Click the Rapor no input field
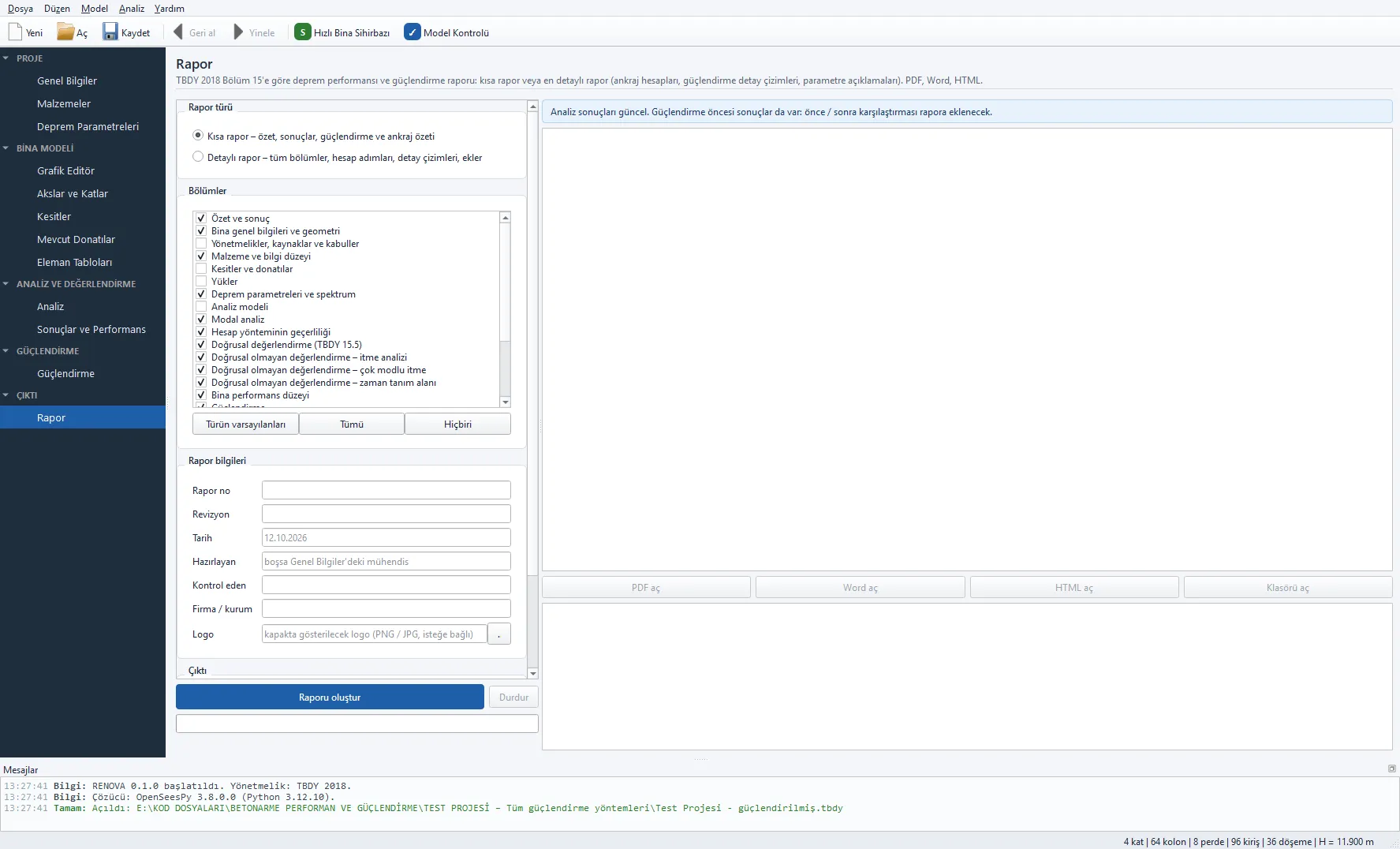Viewport: 1400px width, 849px height. coord(386,491)
